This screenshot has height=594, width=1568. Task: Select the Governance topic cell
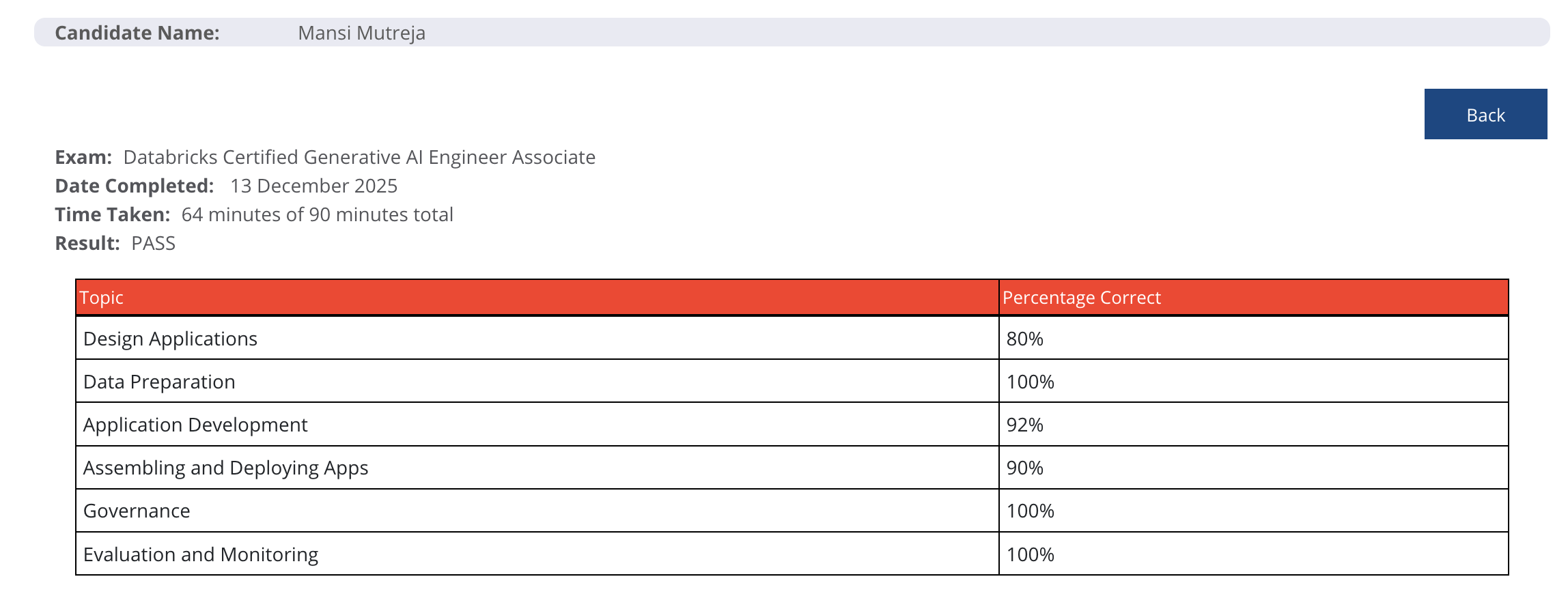137,511
